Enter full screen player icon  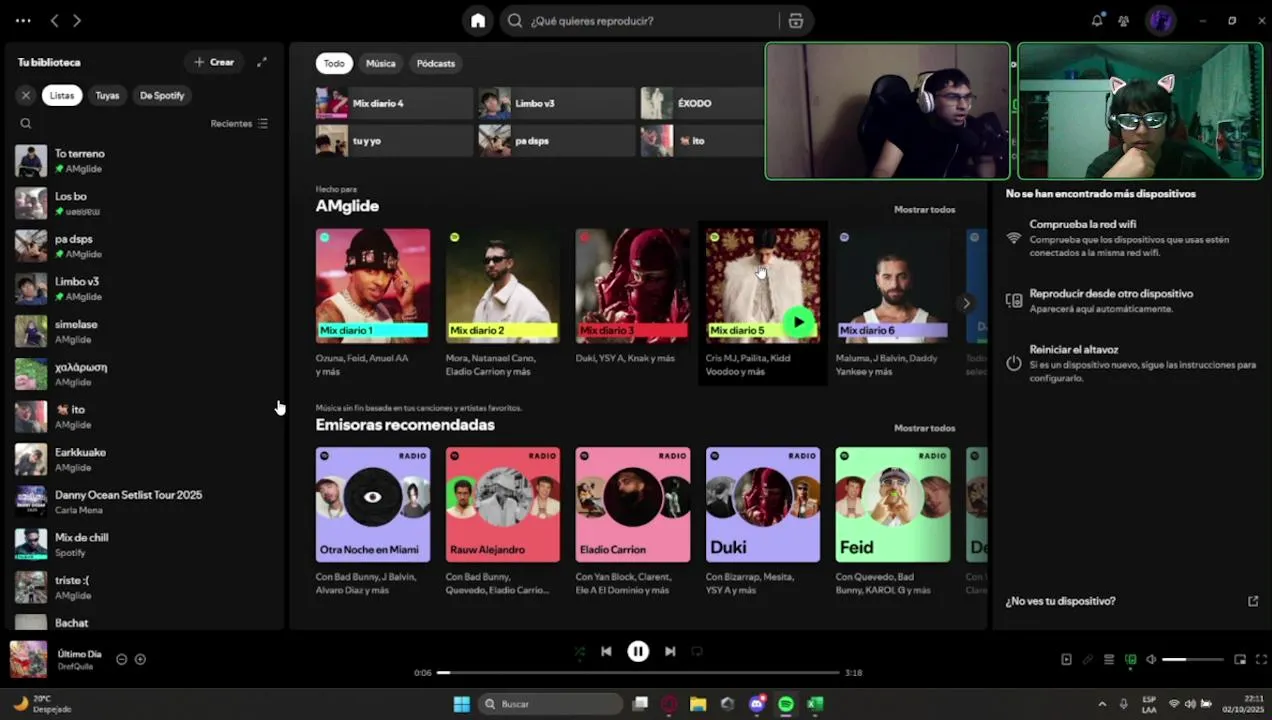pyautogui.click(x=1261, y=659)
